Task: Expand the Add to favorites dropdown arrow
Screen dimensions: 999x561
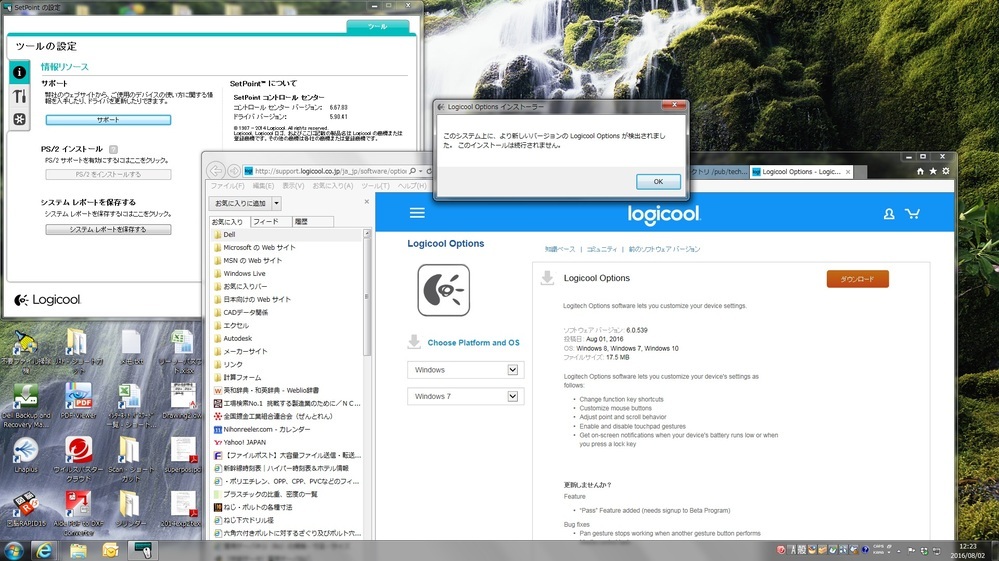Action: pos(277,203)
